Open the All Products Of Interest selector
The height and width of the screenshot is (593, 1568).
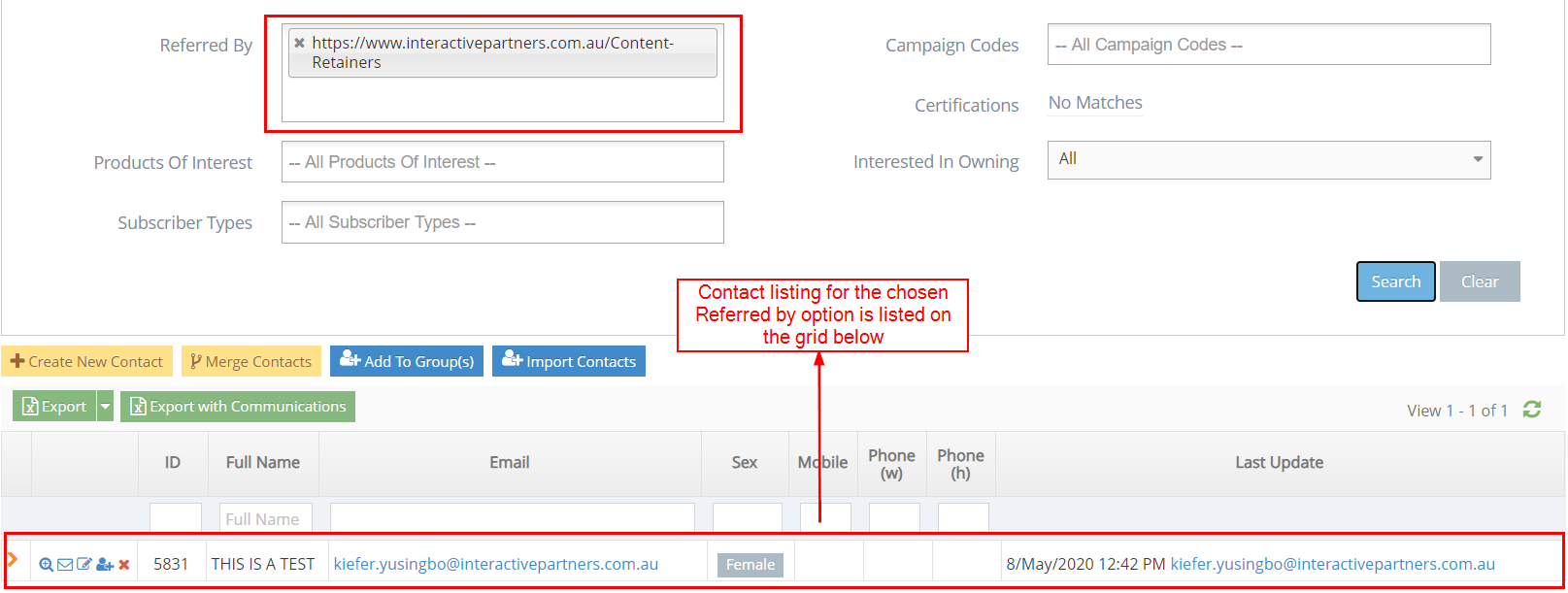click(502, 162)
